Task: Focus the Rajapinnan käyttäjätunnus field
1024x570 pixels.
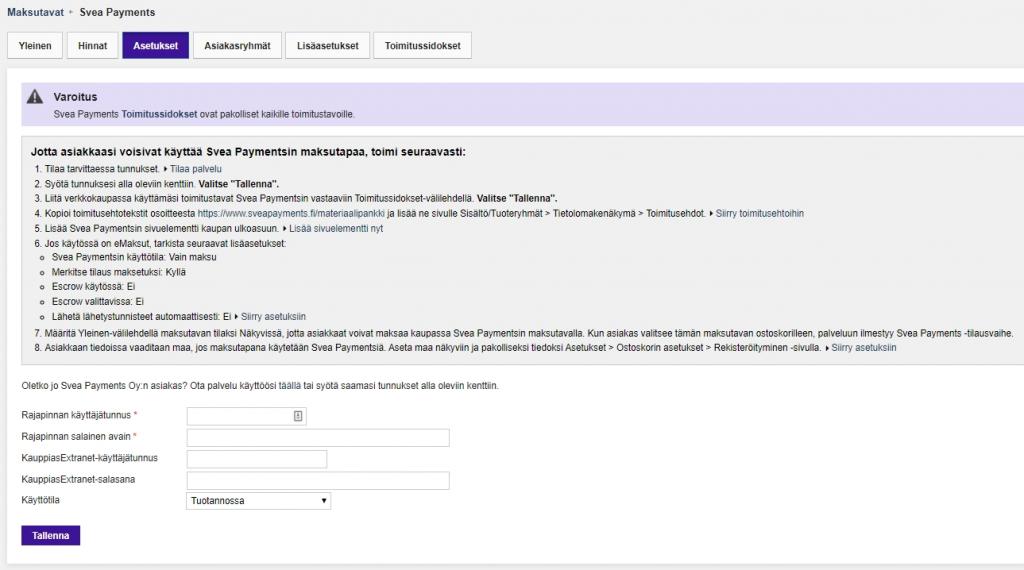Action: click(x=246, y=416)
